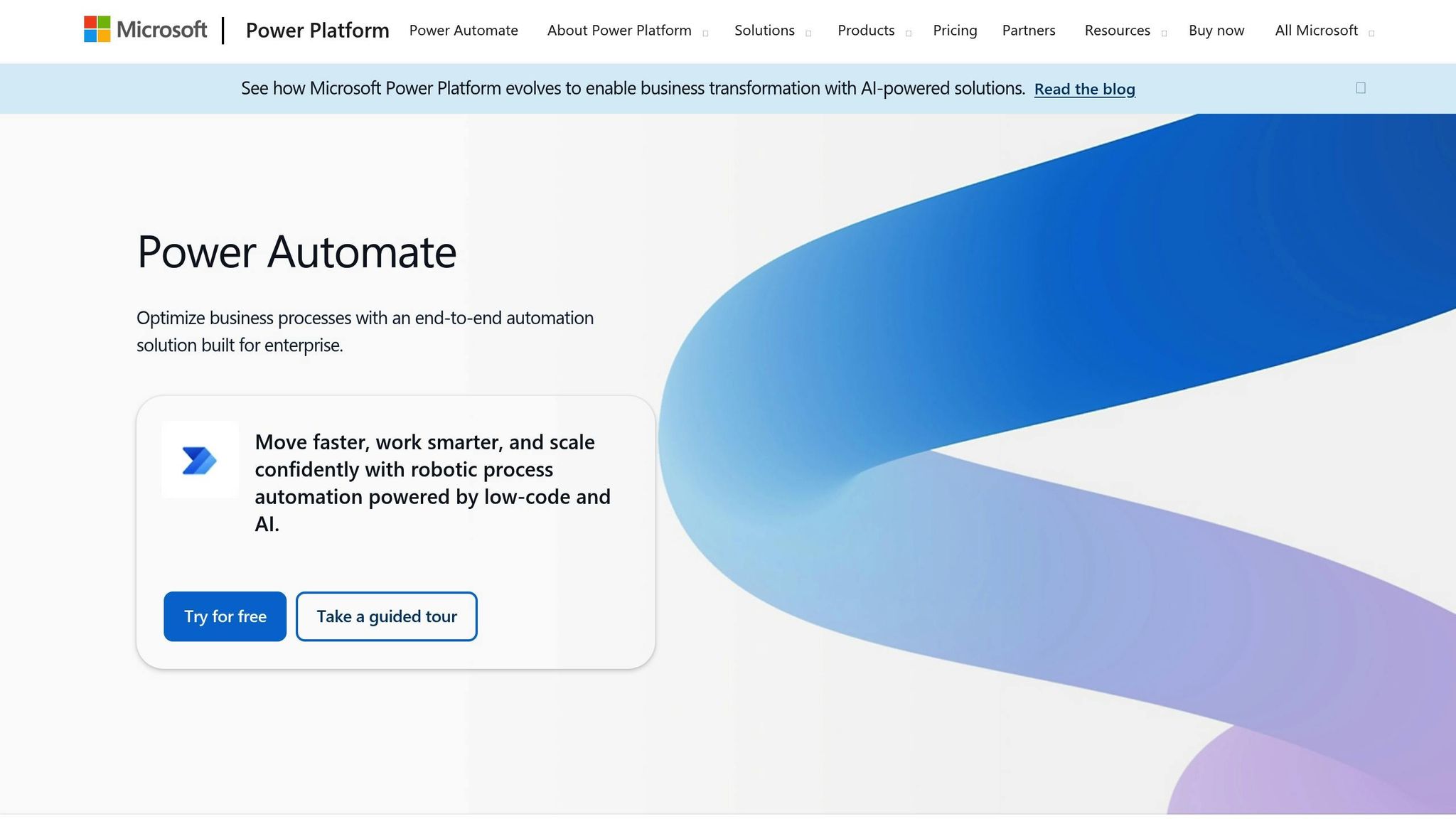Open the All Microsoft dropdown
The height and width of the screenshot is (819, 1456).
[1317, 31]
